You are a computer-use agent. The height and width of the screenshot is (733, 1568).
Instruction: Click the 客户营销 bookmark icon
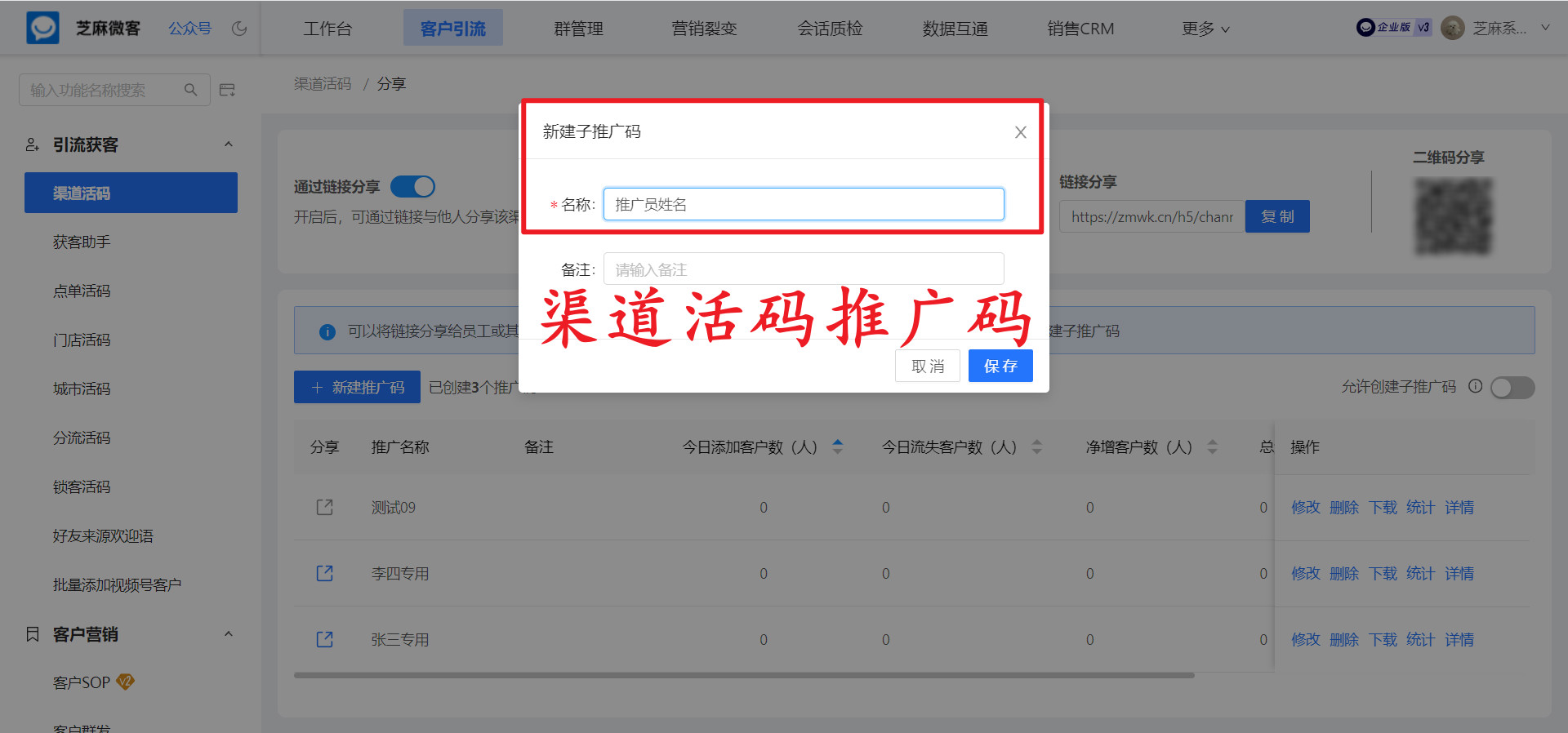click(33, 634)
